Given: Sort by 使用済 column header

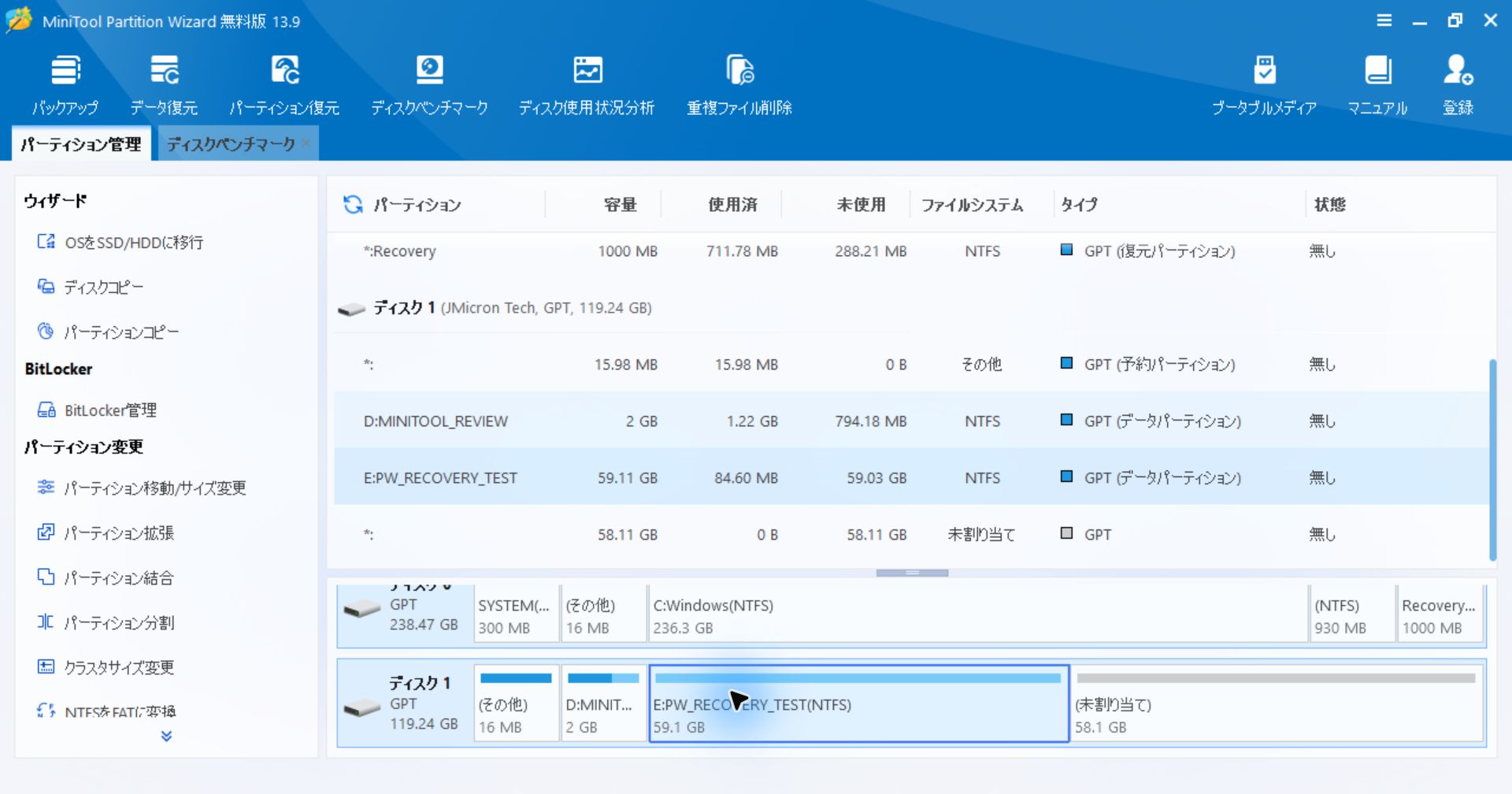Looking at the screenshot, I should 732,205.
